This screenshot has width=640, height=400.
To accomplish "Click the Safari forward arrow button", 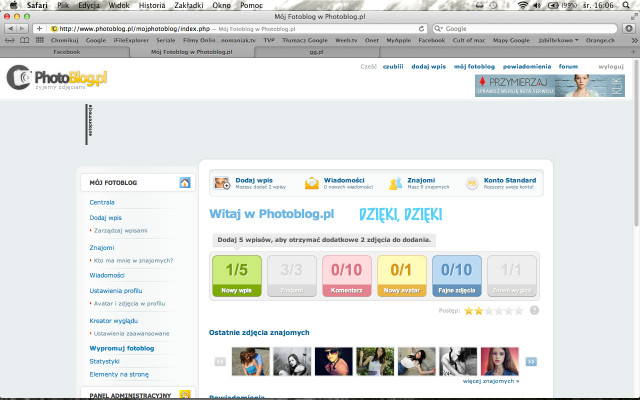I will point(22,29).
